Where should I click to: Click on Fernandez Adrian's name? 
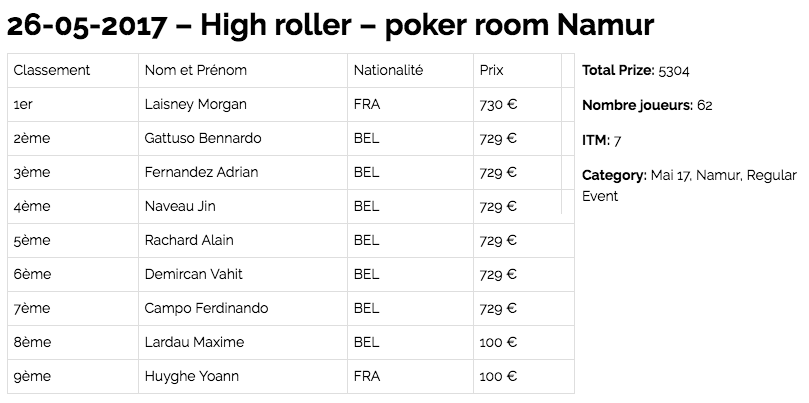[x=201, y=172]
